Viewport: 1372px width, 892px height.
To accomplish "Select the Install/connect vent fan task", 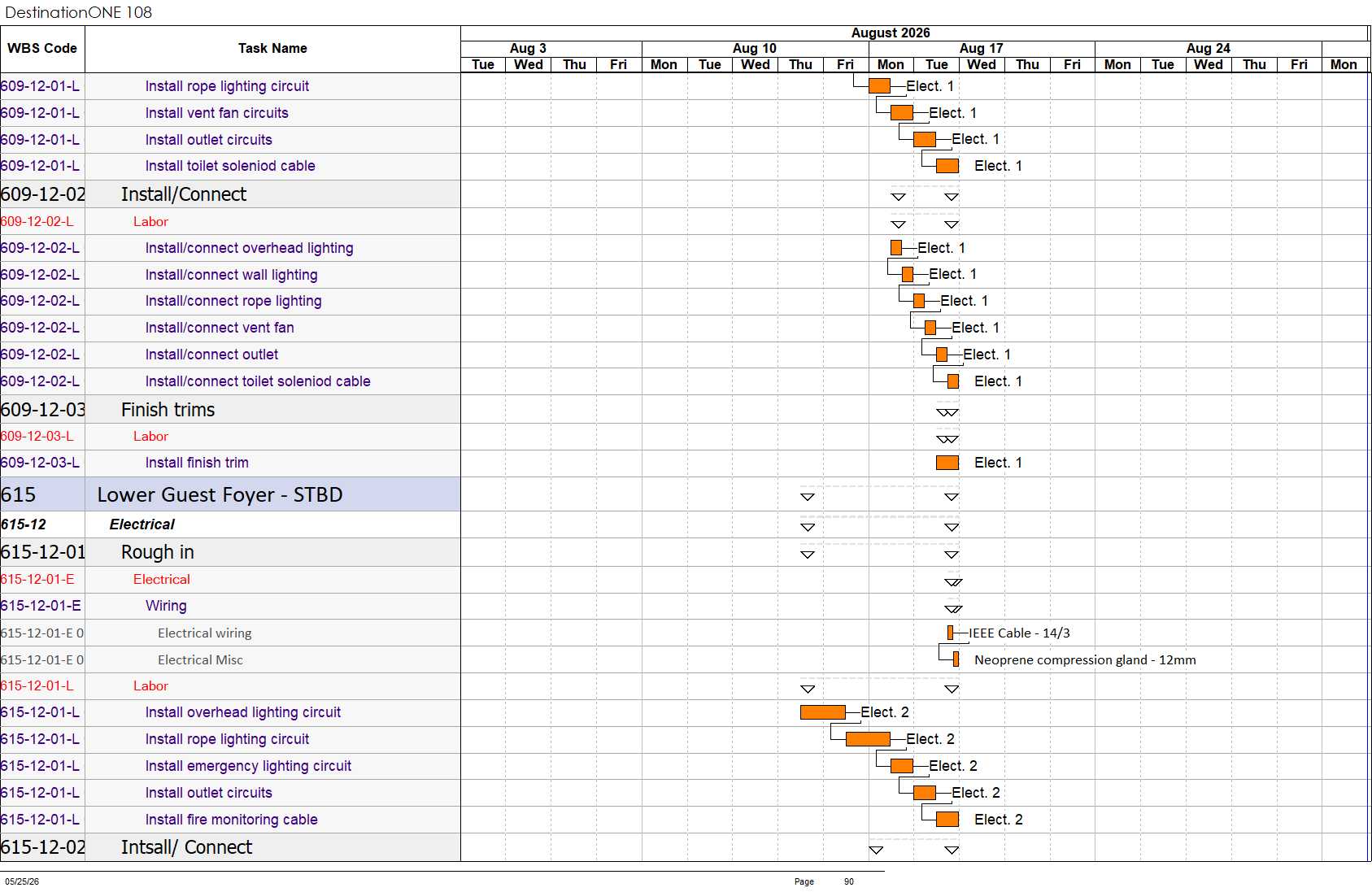I will click(220, 328).
